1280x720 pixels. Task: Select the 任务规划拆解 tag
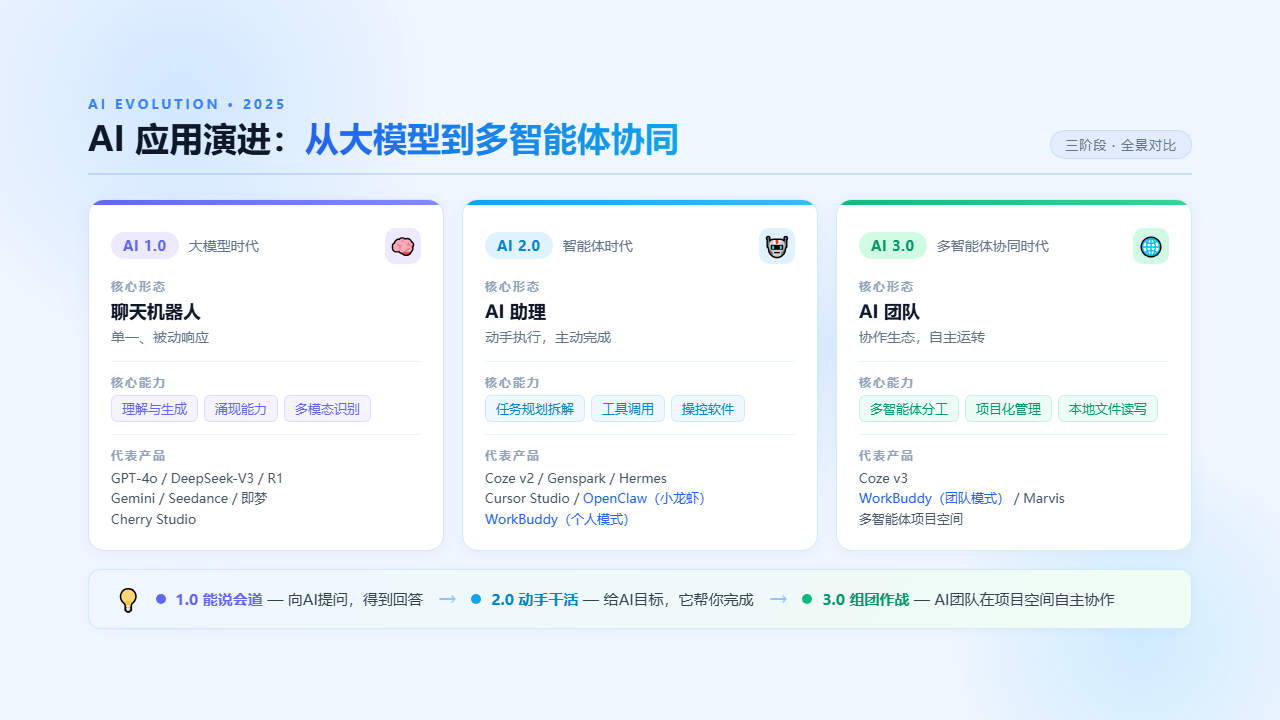(x=535, y=409)
